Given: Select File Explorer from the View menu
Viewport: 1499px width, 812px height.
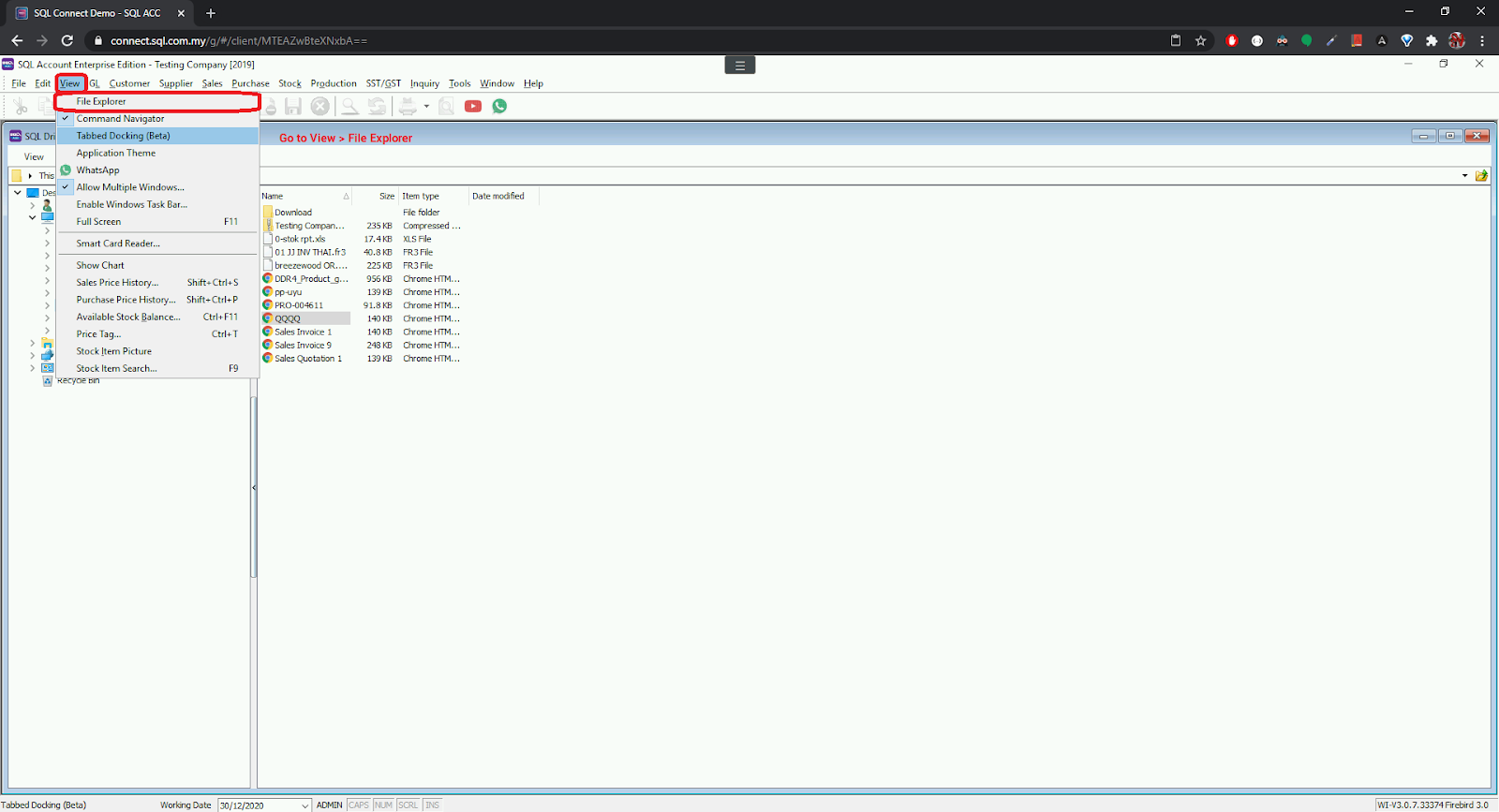Looking at the screenshot, I should [x=101, y=101].
